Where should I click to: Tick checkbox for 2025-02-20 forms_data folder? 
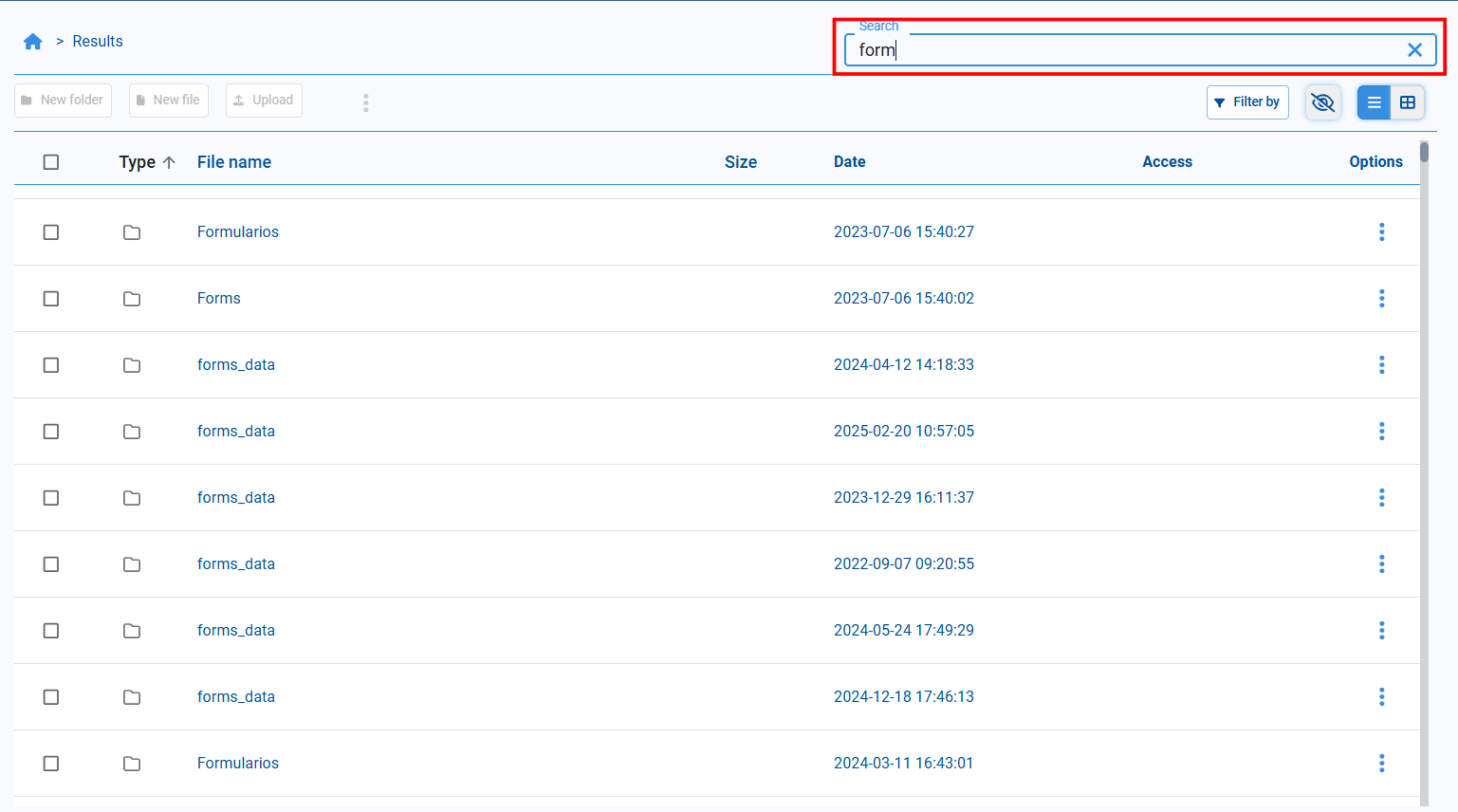pyautogui.click(x=51, y=432)
